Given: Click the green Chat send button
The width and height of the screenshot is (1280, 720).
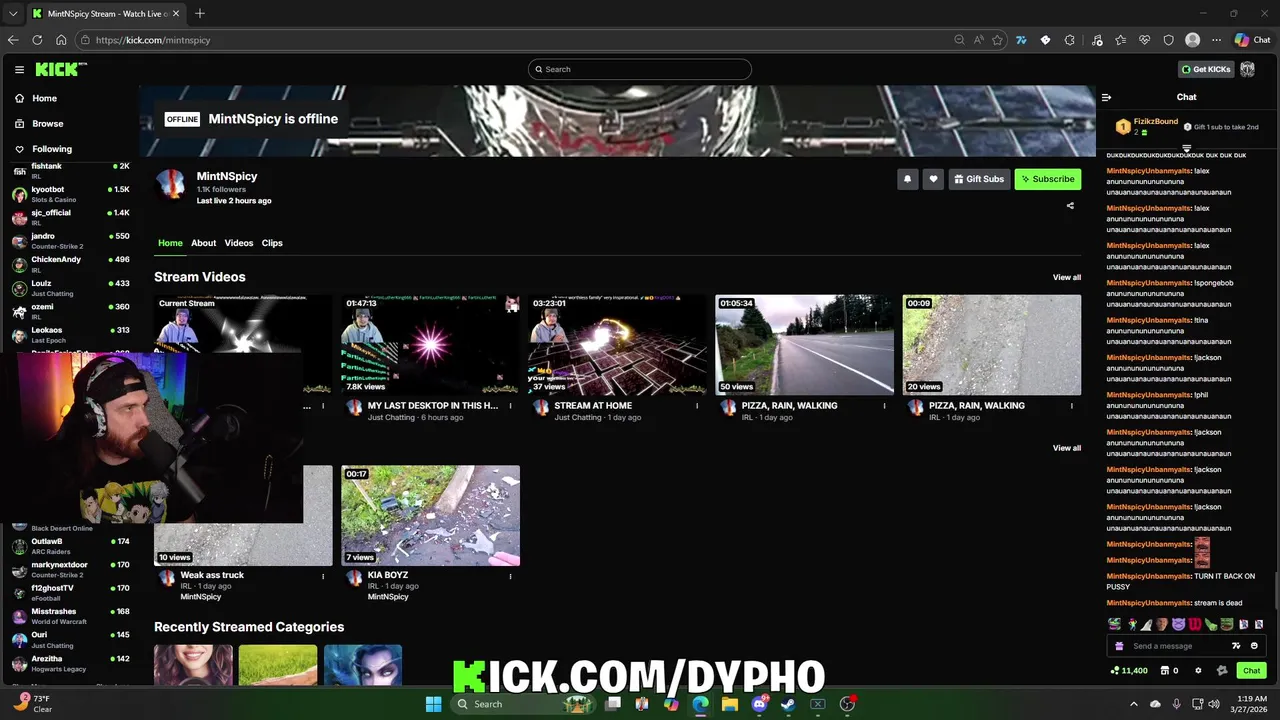Looking at the screenshot, I should click(x=1252, y=670).
